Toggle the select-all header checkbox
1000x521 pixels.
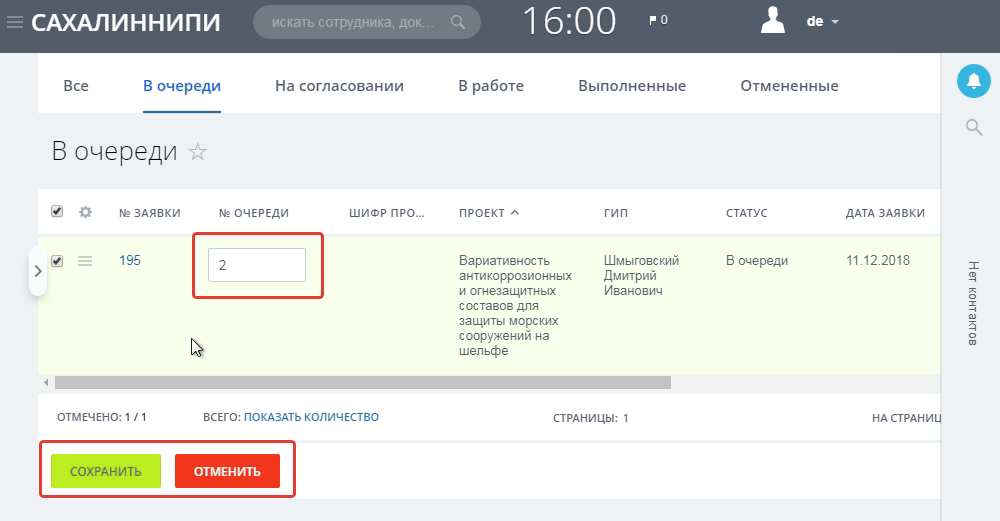point(57,211)
